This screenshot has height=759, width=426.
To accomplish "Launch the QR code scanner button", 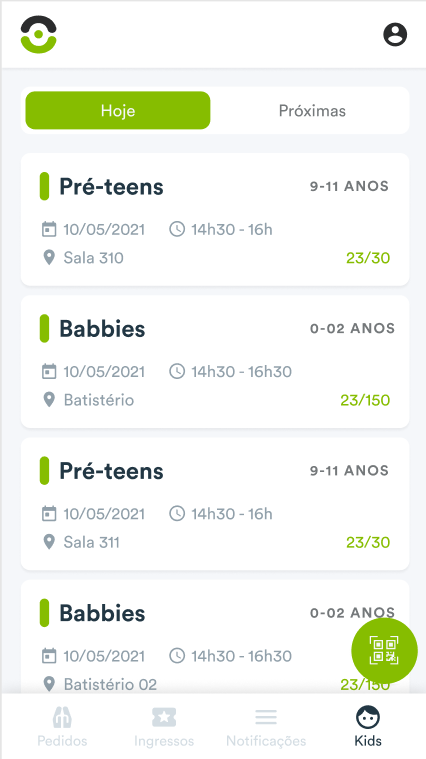I will [x=384, y=651].
